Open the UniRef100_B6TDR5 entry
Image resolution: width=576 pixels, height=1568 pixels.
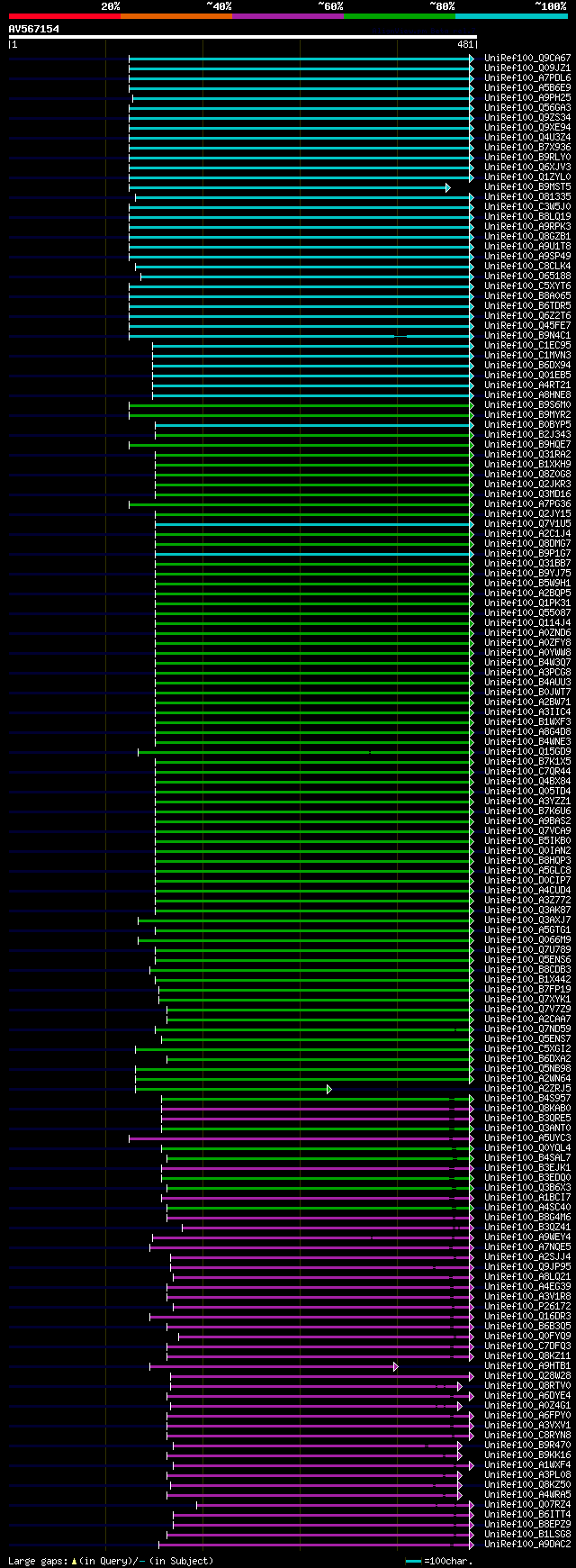click(x=527, y=306)
